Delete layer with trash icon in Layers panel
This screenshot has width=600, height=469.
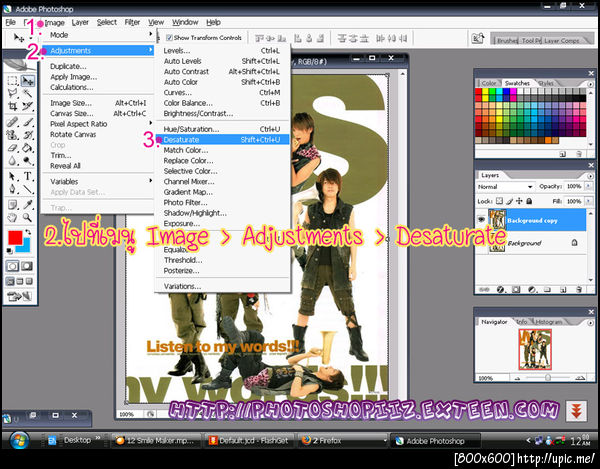pyautogui.click(x=579, y=290)
